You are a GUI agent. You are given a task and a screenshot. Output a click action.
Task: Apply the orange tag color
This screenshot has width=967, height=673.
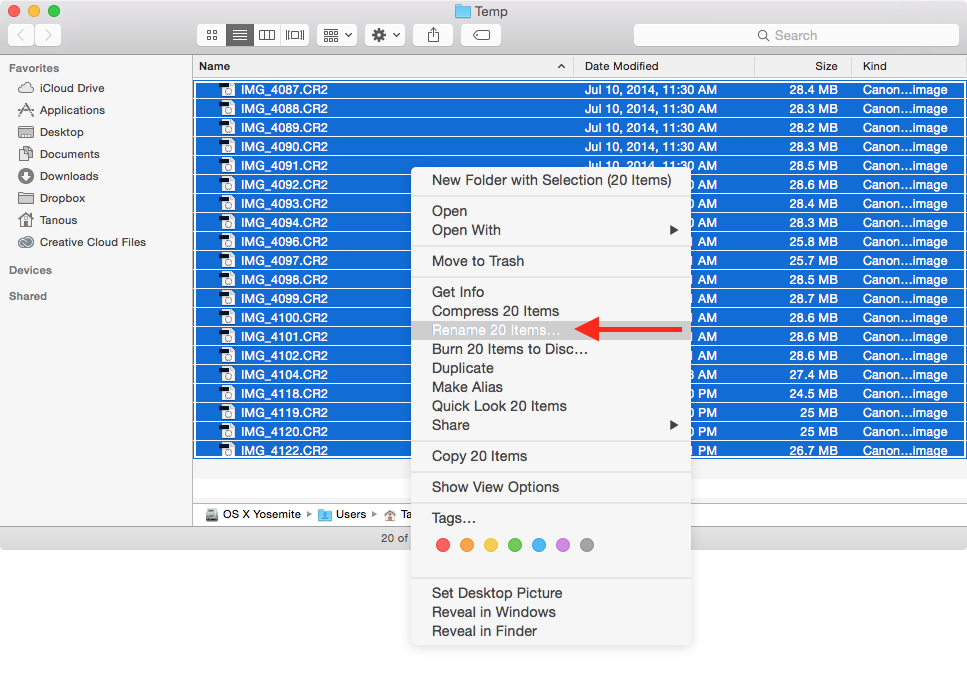[x=467, y=545]
